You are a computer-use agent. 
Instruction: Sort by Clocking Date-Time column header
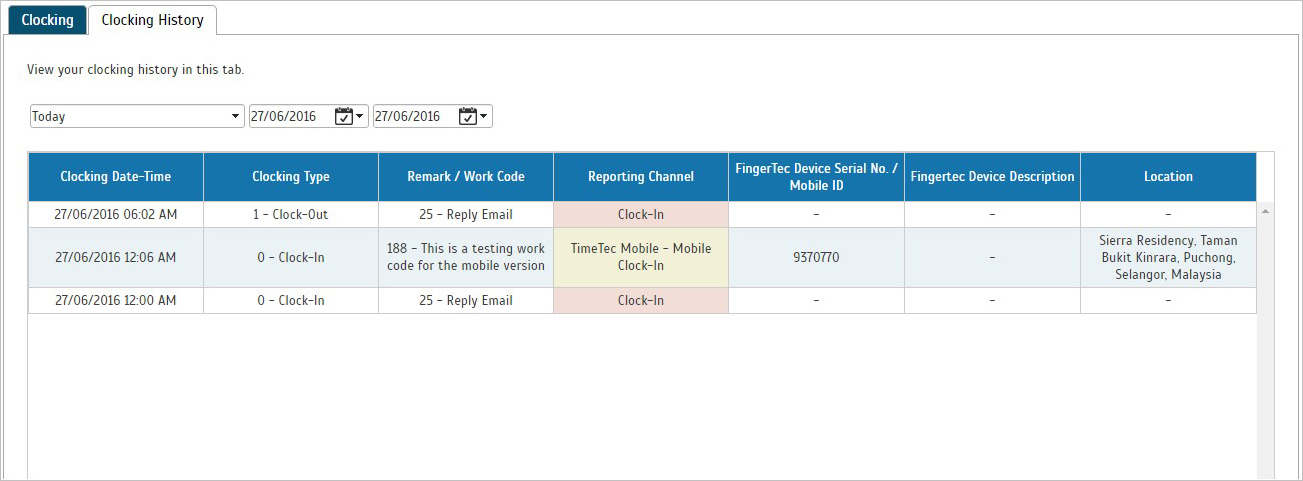tap(116, 177)
